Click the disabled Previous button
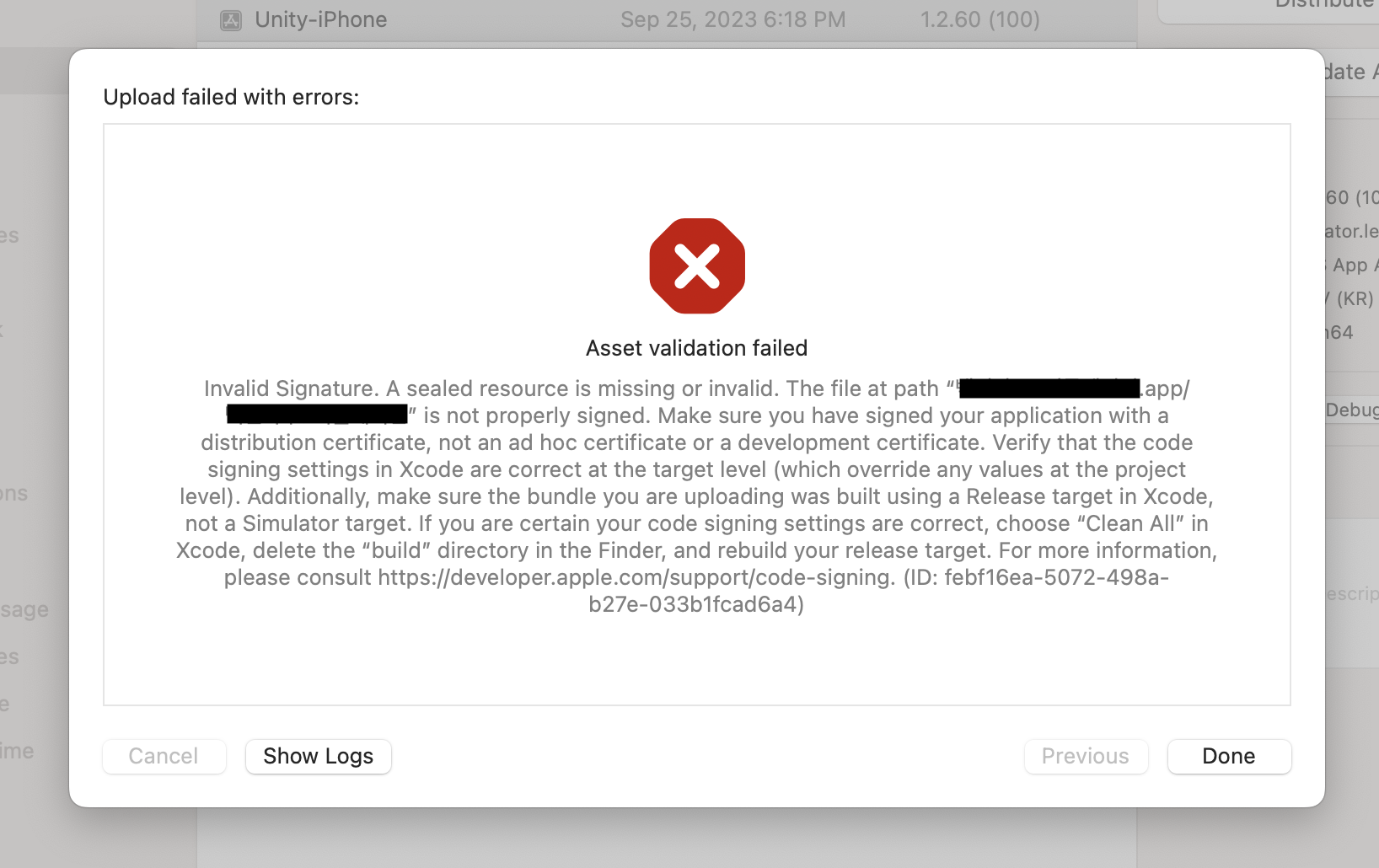Viewport: 1379px width, 868px height. pos(1085,756)
